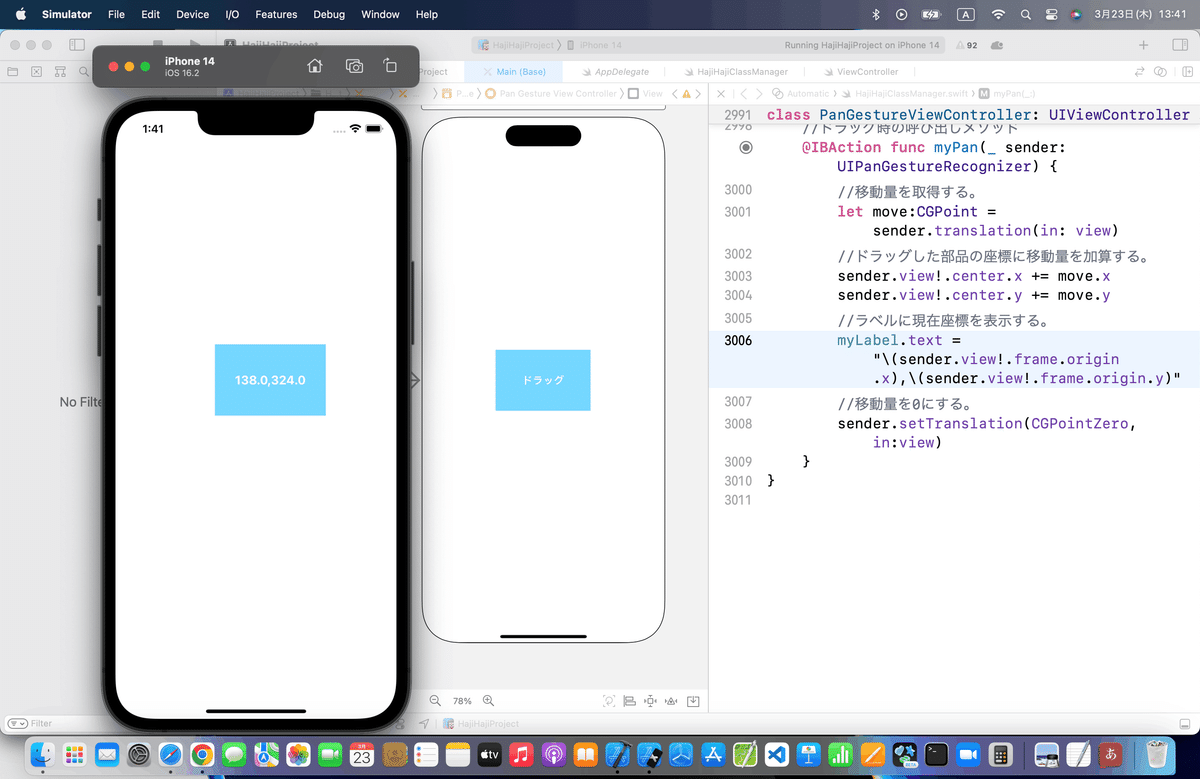Select the ドラッグ view in storyboard
Viewport: 1200px width, 779px height.
(543, 380)
